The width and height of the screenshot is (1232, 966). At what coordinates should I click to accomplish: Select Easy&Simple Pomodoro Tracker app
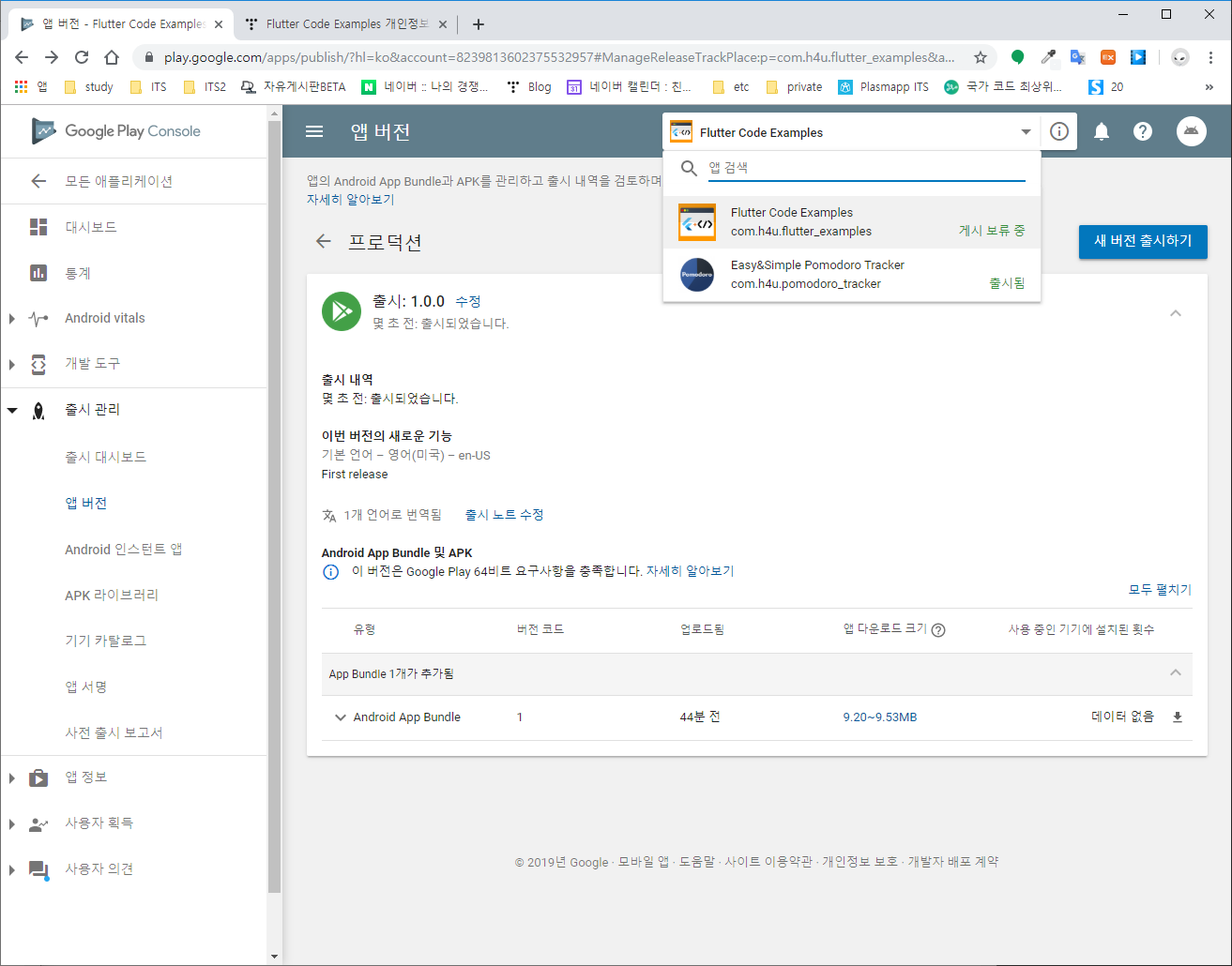click(x=852, y=275)
